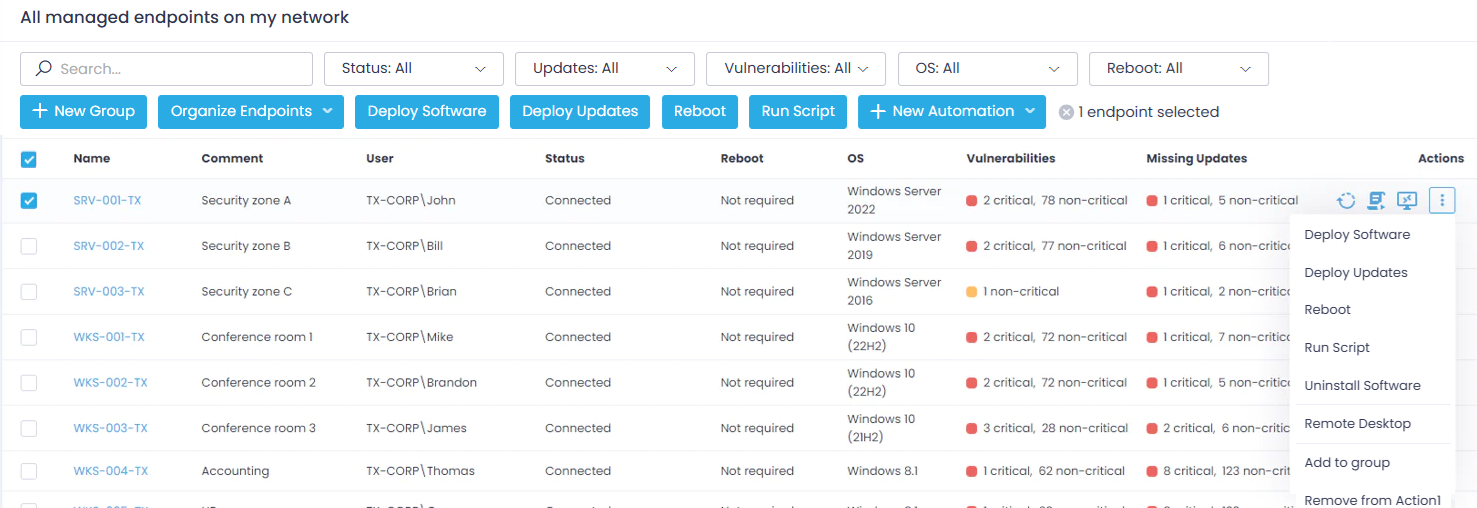Sort by the OS column header
This screenshot has width=1477, height=508.
[x=855, y=159]
